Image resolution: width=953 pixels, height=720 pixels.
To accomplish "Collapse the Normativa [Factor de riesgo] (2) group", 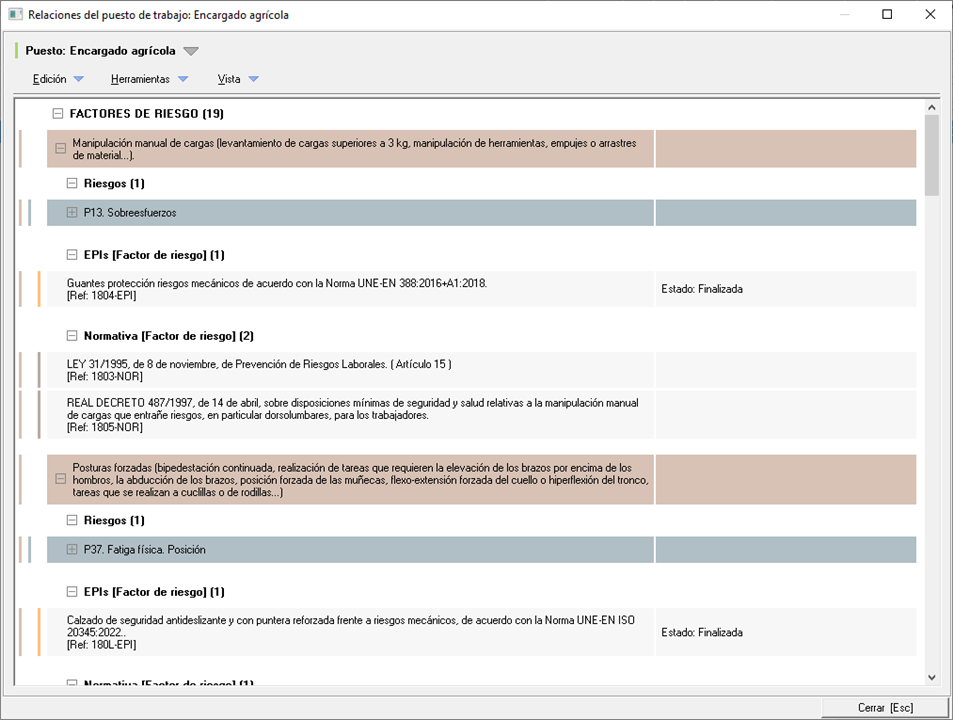I will pyautogui.click(x=72, y=336).
